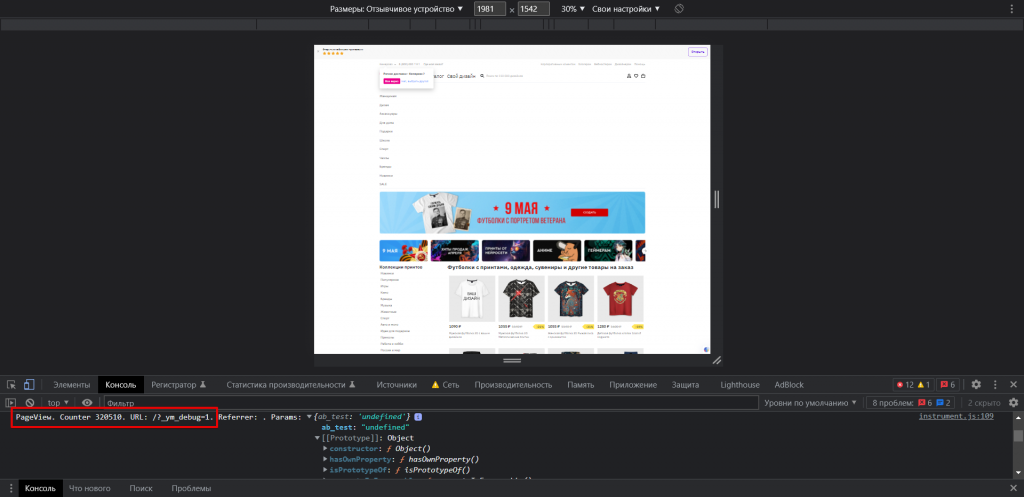Image resolution: width=1024 pixels, height=497 pixels.
Task: Focus the viewport width field 1981
Action: point(490,9)
